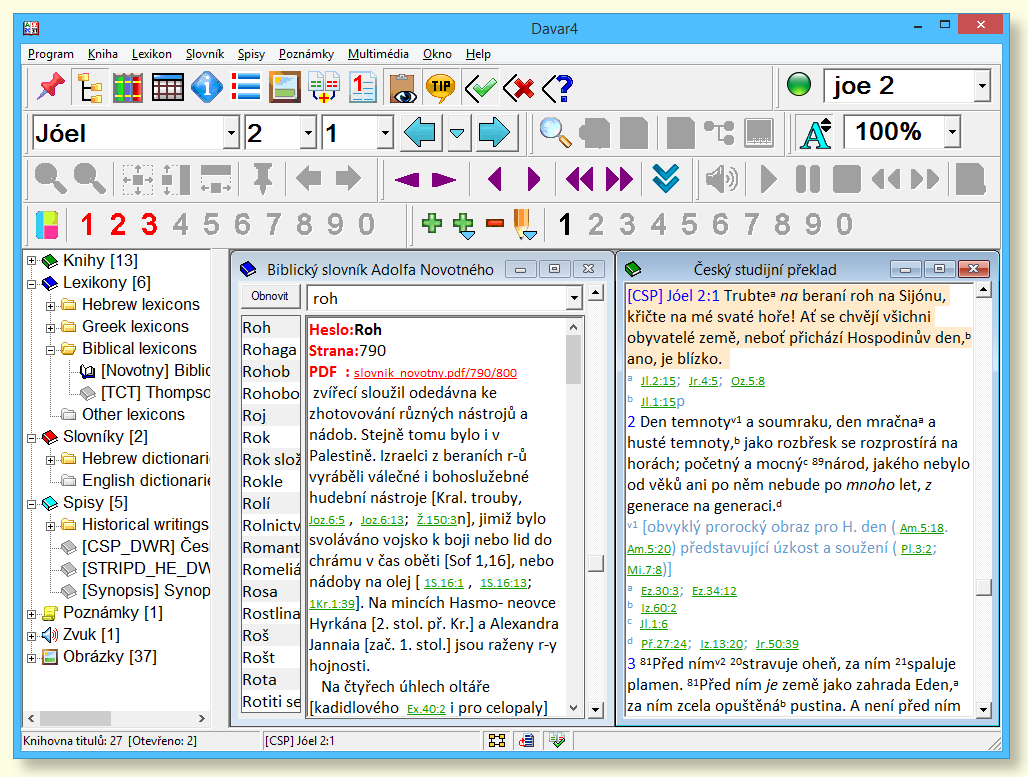The height and width of the screenshot is (777, 1028).
Task: Open the TIP speech bubble icon
Action: pyautogui.click(x=440, y=88)
